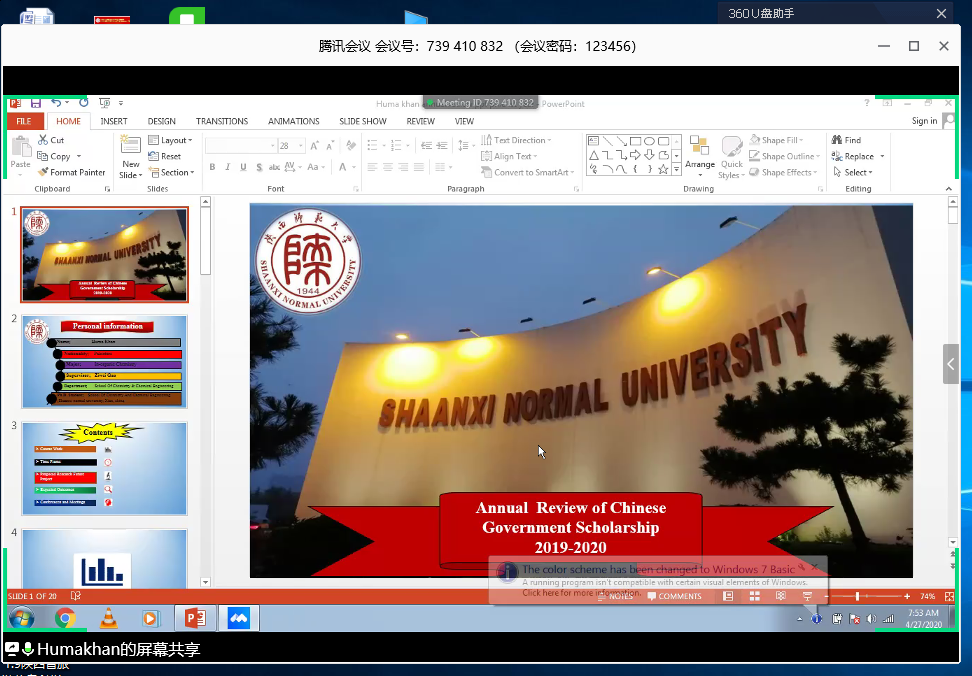Screen dimensions: 972x676
Task: Open VLC media player from taskbar
Action: pos(107,618)
